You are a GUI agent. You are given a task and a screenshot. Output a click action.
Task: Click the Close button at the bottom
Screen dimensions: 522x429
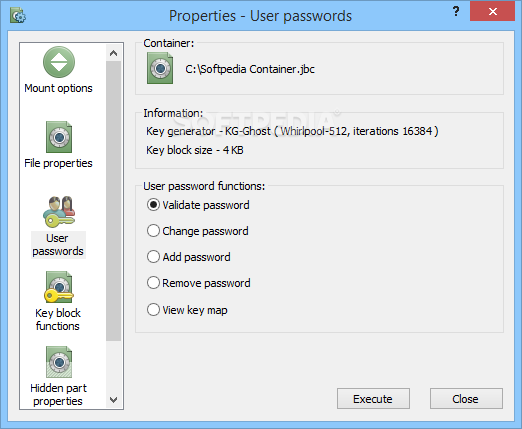pos(466,399)
